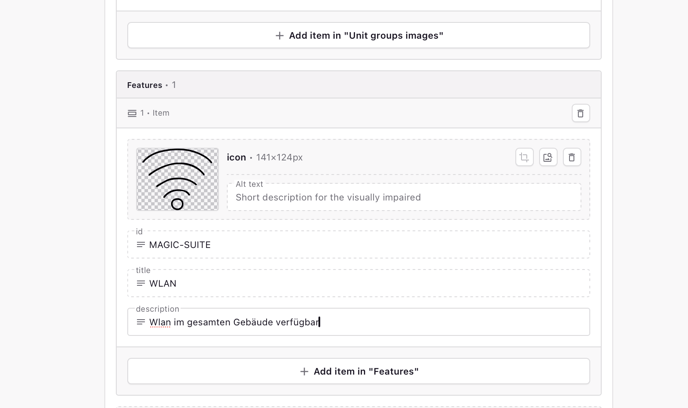This screenshot has height=408, width=688.
Task: Crop the icon image
Action: pyautogui.click(x=524, y=157)
